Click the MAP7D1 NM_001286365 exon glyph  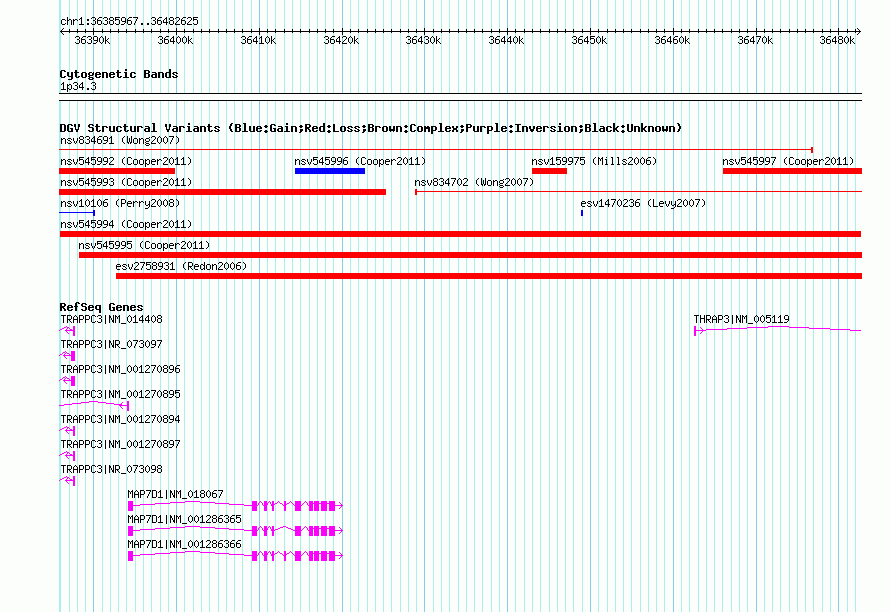point(235,531)
